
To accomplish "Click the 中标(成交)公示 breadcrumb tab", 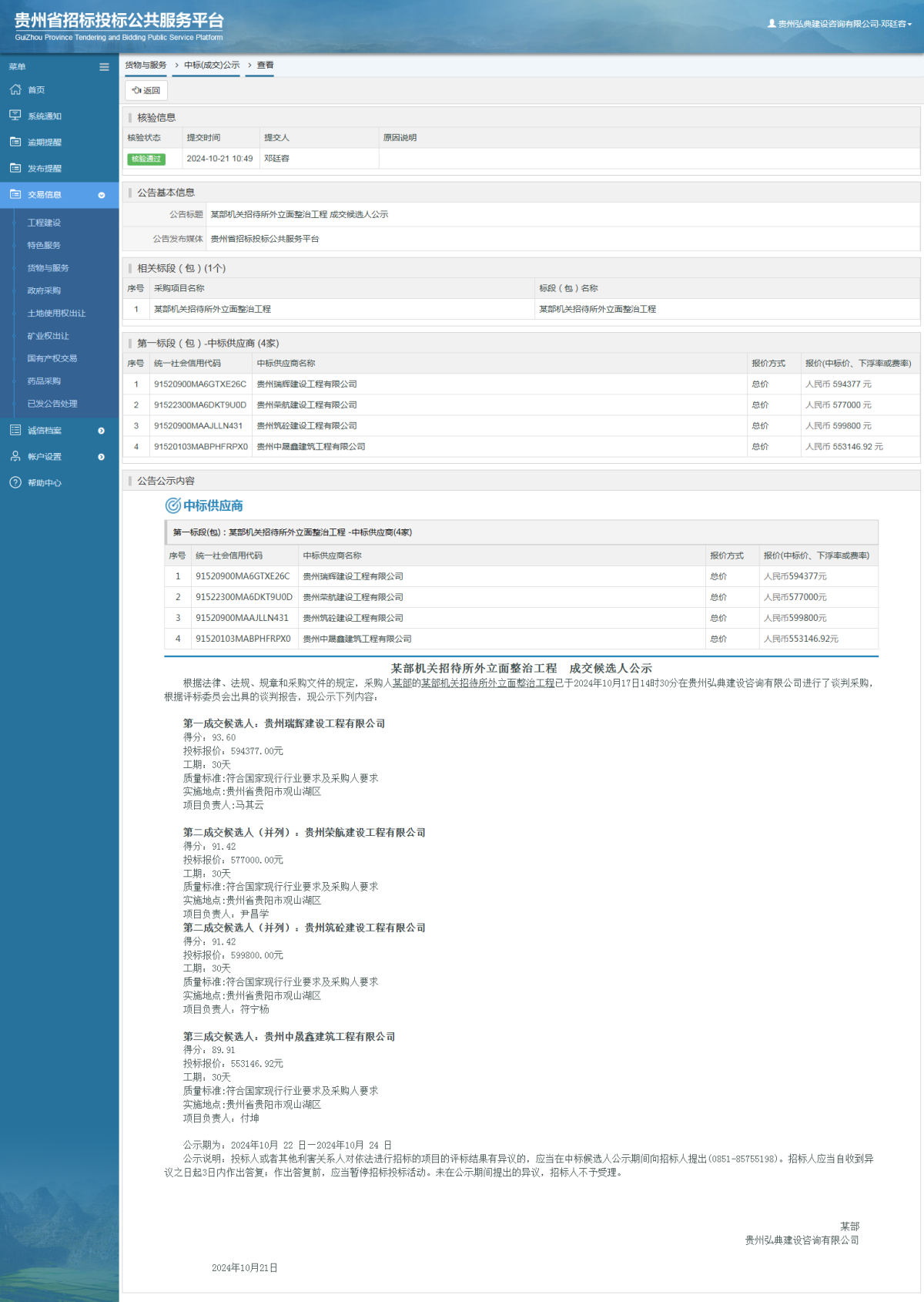I will pos(212,65).
